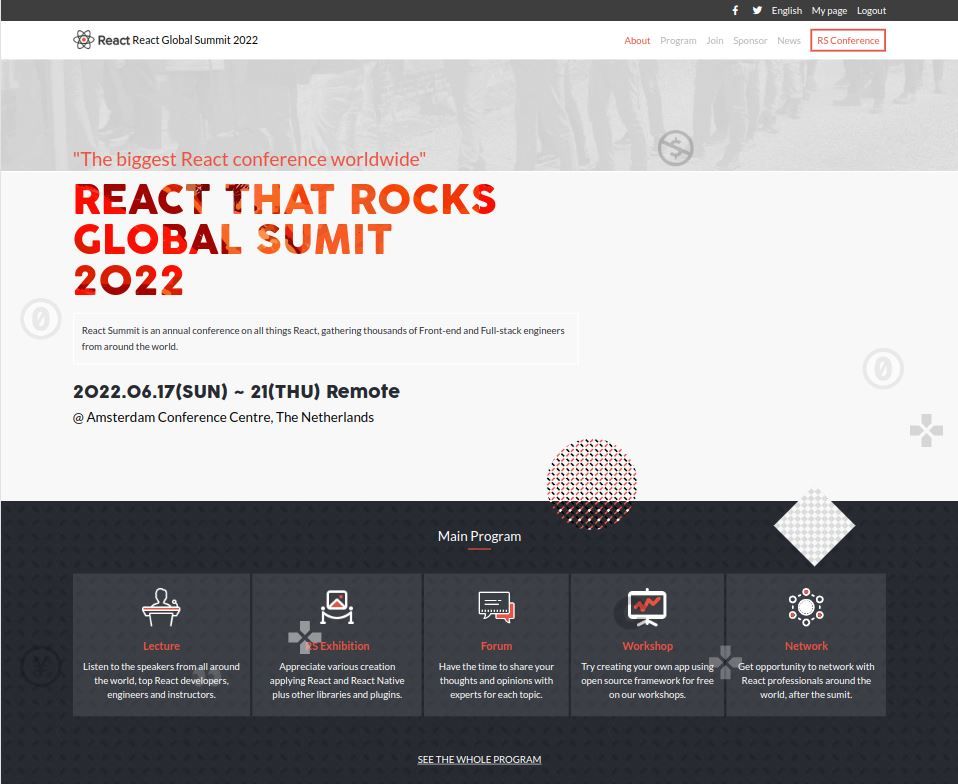Click React Global Summit 2022 site title
This screenshot has width=958, height=784.
point(195,40)
